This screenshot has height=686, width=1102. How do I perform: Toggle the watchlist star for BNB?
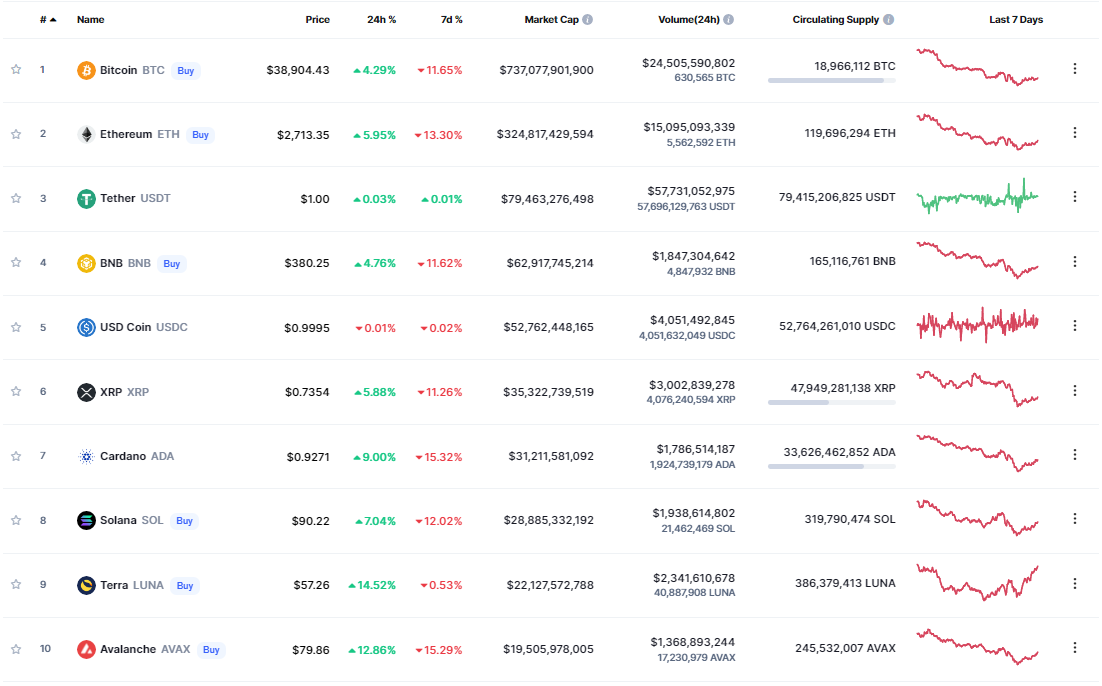pos(16,262)
